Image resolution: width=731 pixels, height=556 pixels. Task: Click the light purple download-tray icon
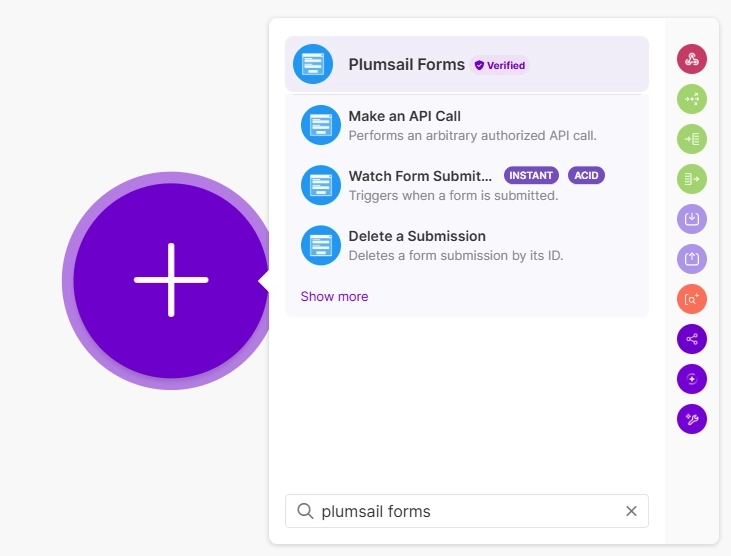[x=691, y=219]
